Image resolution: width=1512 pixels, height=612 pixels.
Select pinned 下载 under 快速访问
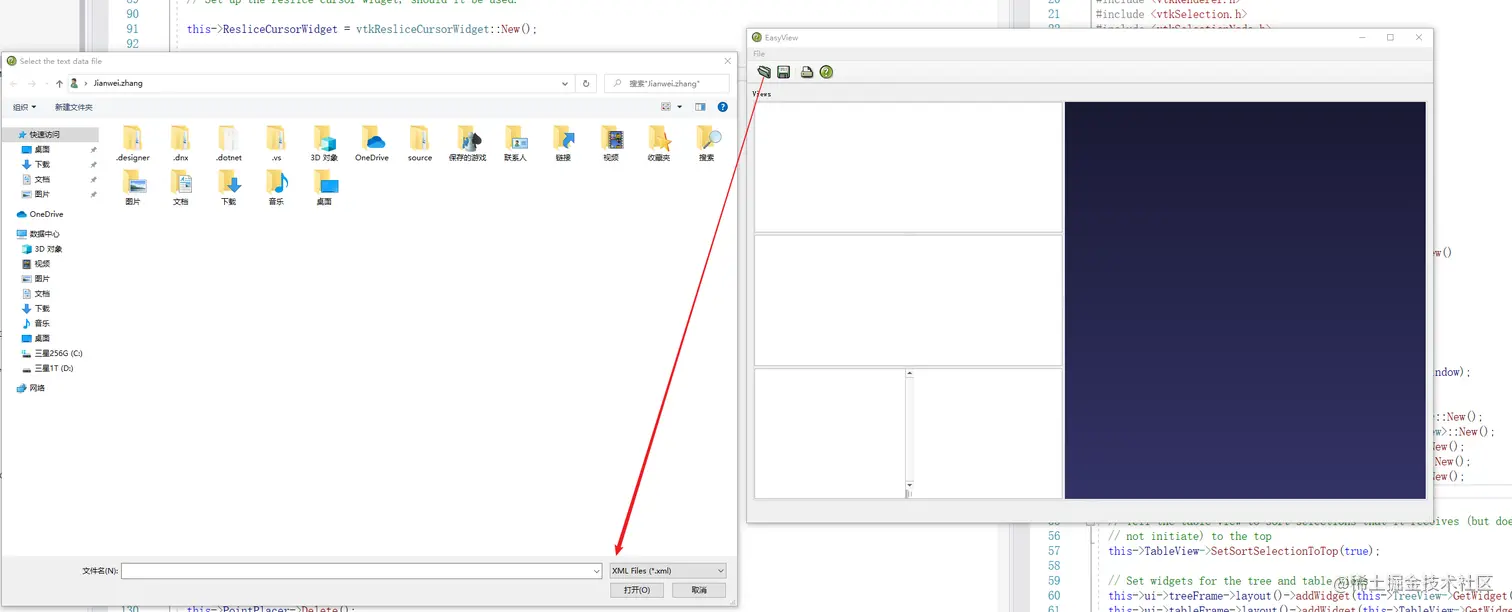point(42,164)
